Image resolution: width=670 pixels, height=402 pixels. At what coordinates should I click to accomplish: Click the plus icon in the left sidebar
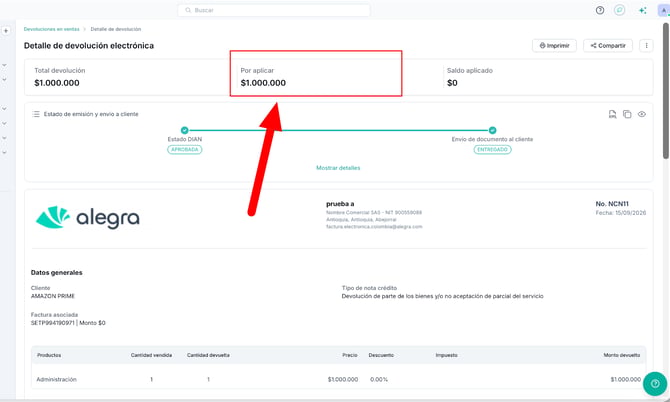(x=6, y=31)
